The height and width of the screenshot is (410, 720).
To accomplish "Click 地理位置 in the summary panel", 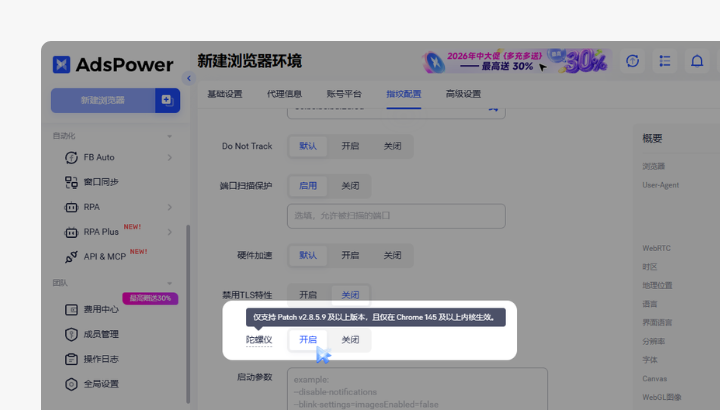I will pos(657,286).
